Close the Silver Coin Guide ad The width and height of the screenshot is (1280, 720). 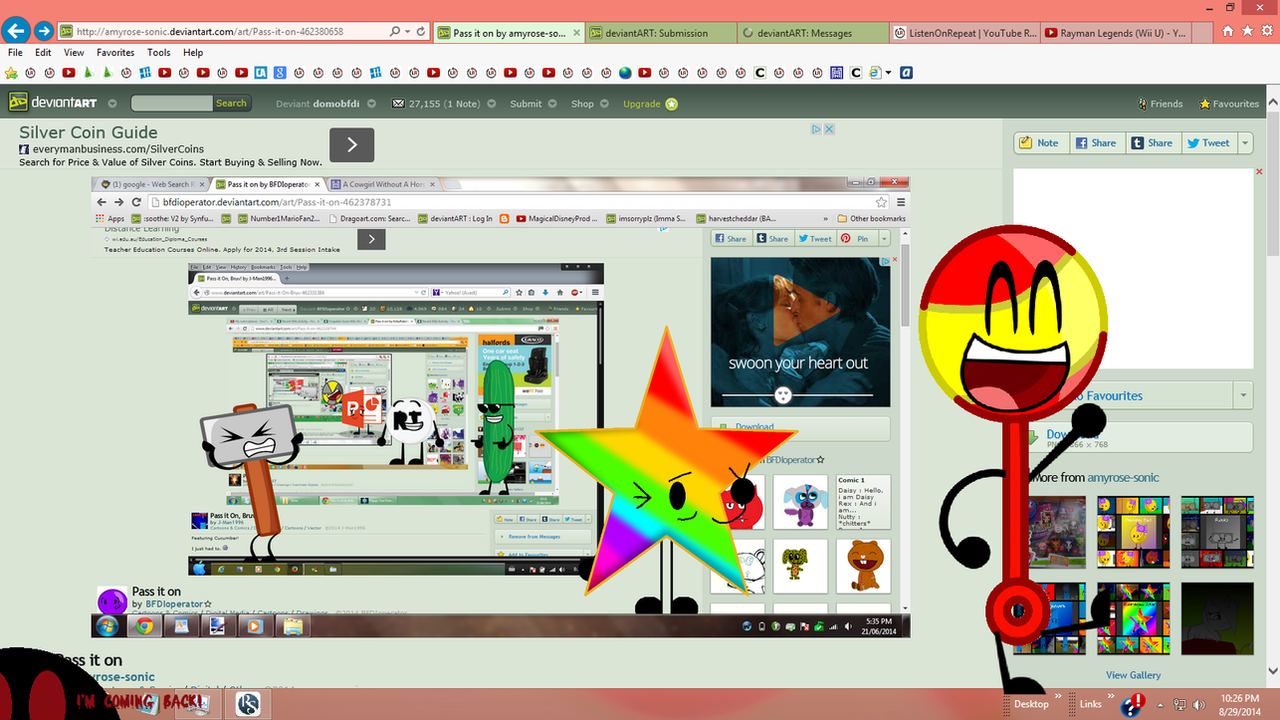coord(829,129)
